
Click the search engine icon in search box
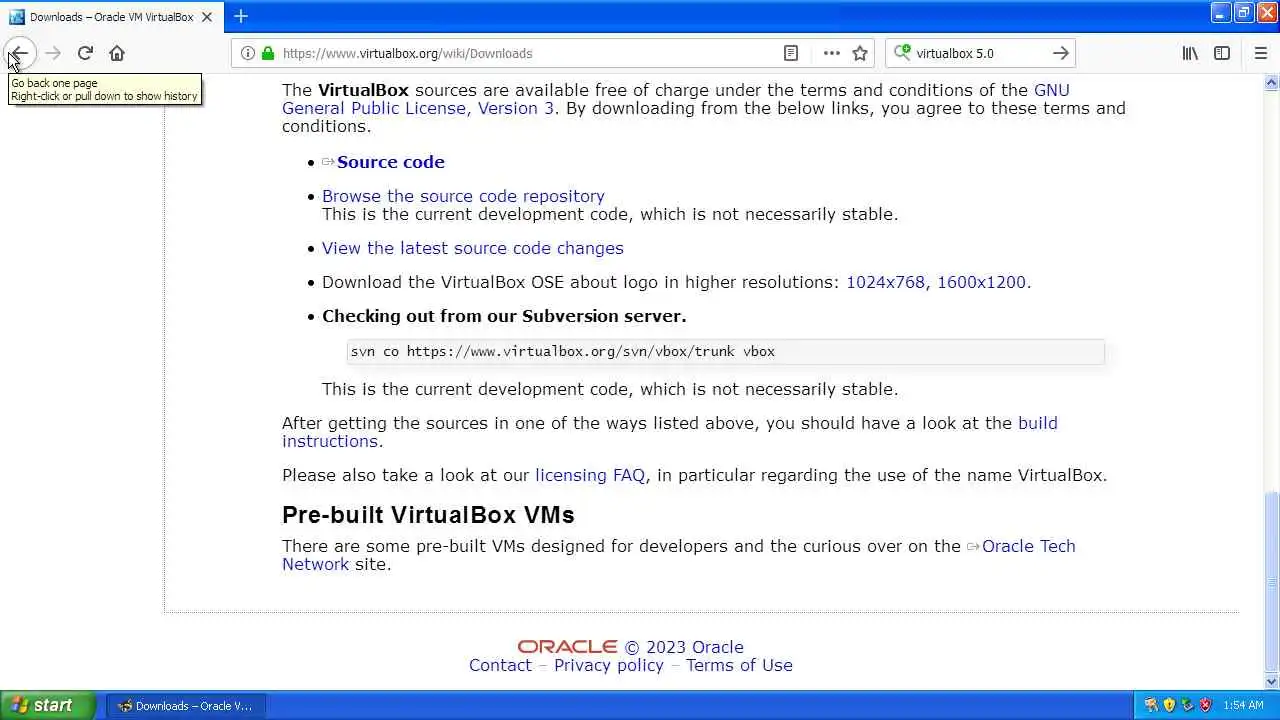tap(902, 52)
